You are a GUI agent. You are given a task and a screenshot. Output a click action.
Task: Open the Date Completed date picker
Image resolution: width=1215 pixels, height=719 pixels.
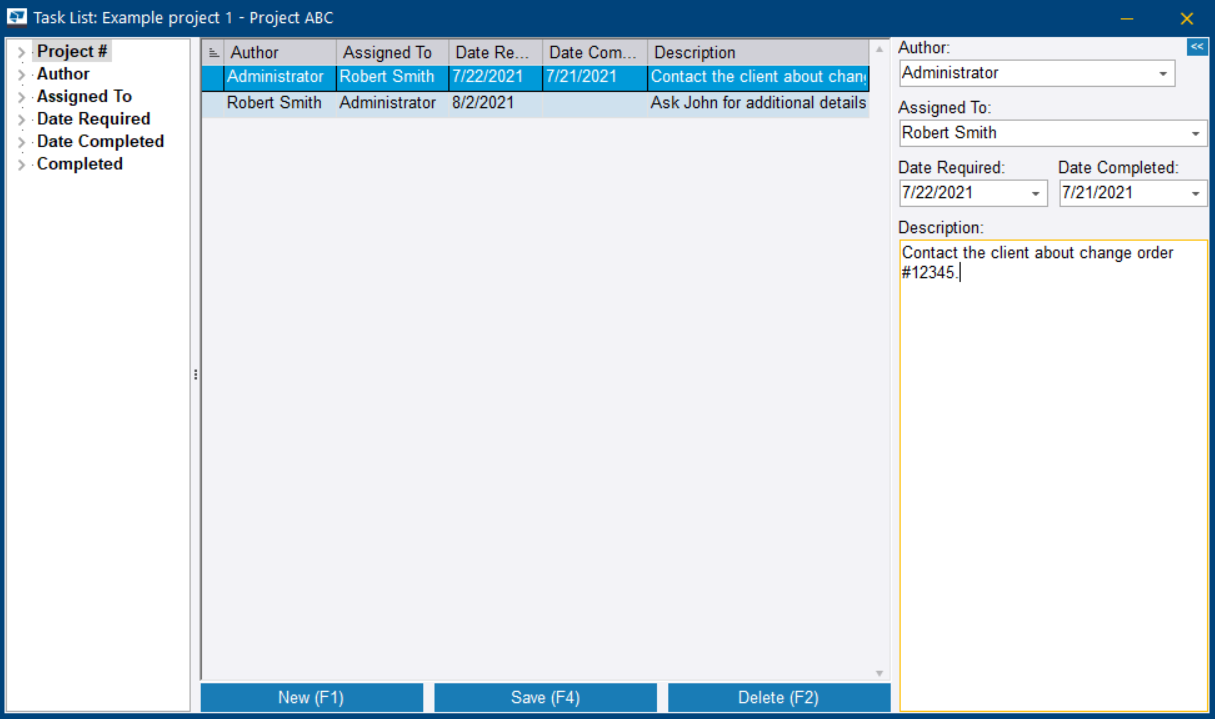pos(1196,192)
